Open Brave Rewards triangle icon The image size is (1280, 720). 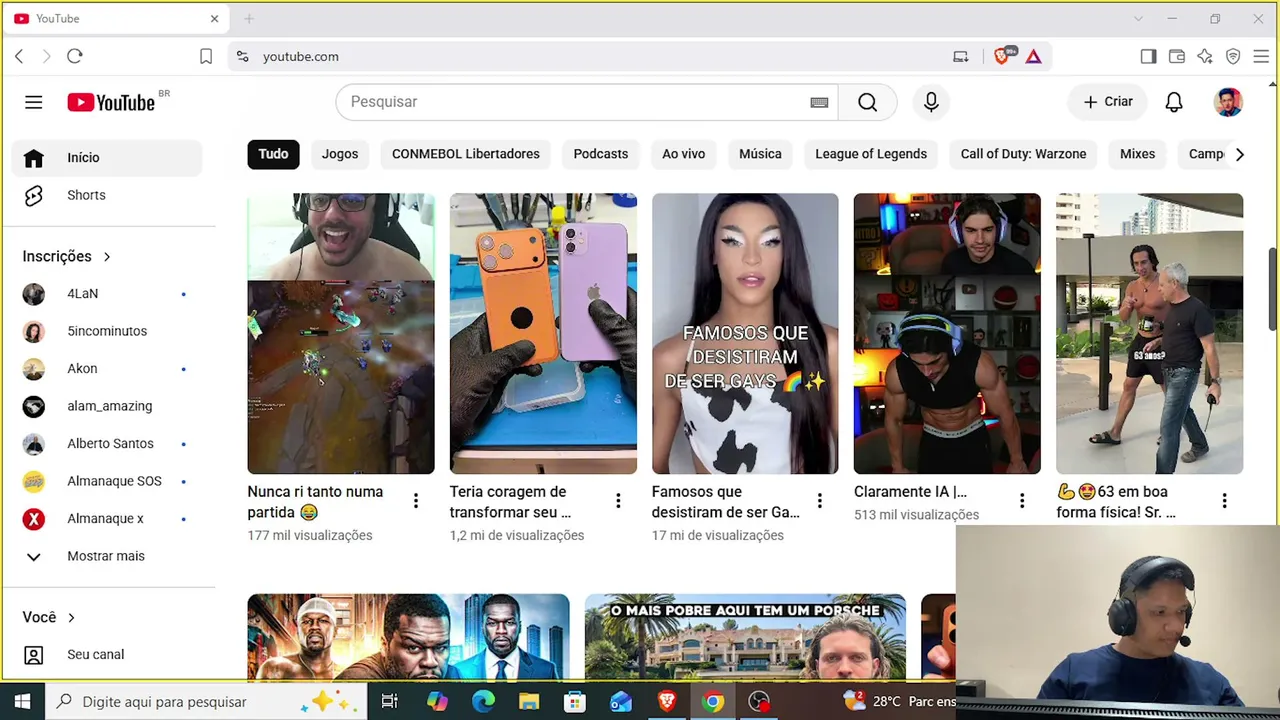pyautogui.click(x=1033, y=57)
